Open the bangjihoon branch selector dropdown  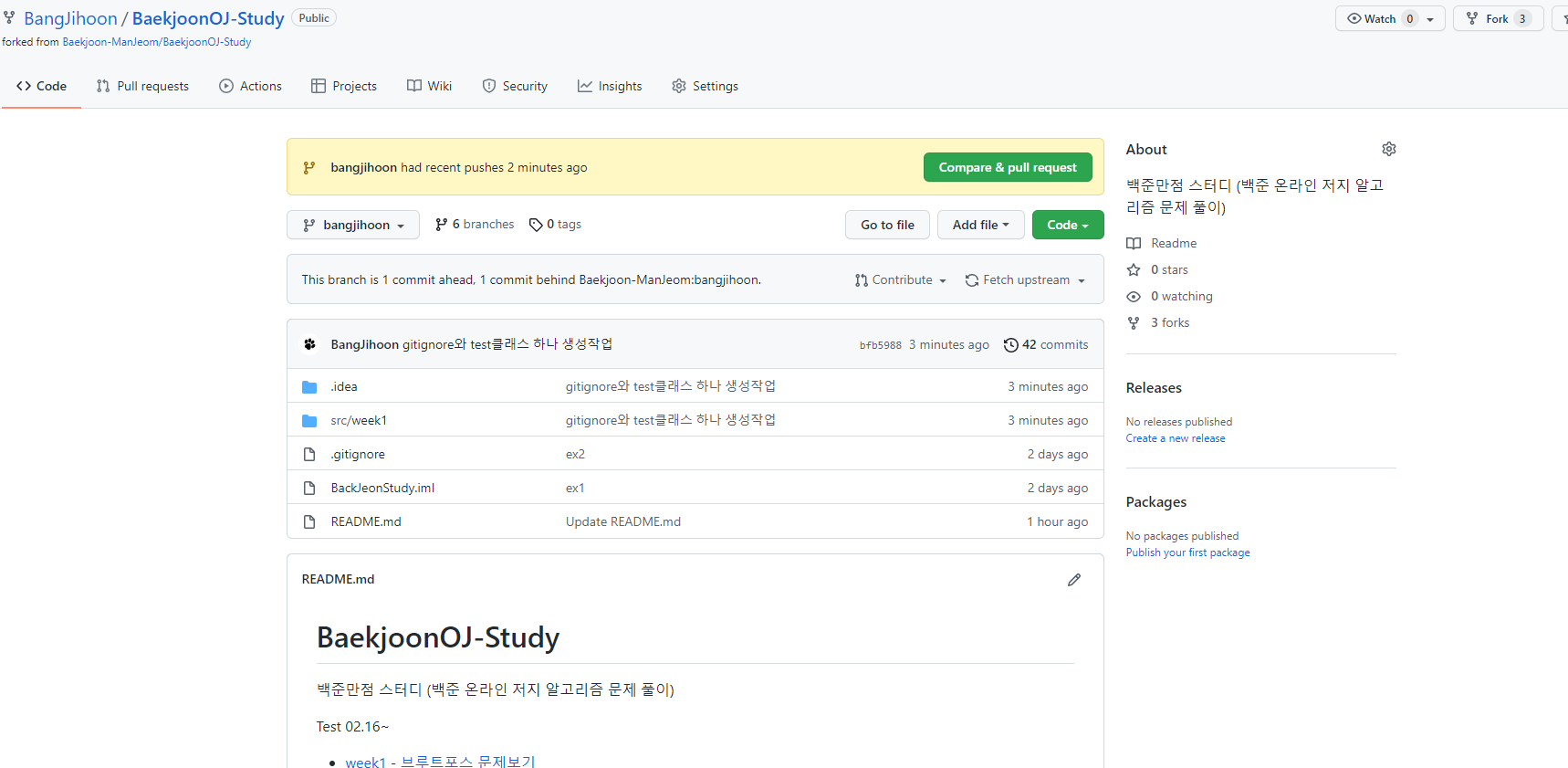[353, 225]
